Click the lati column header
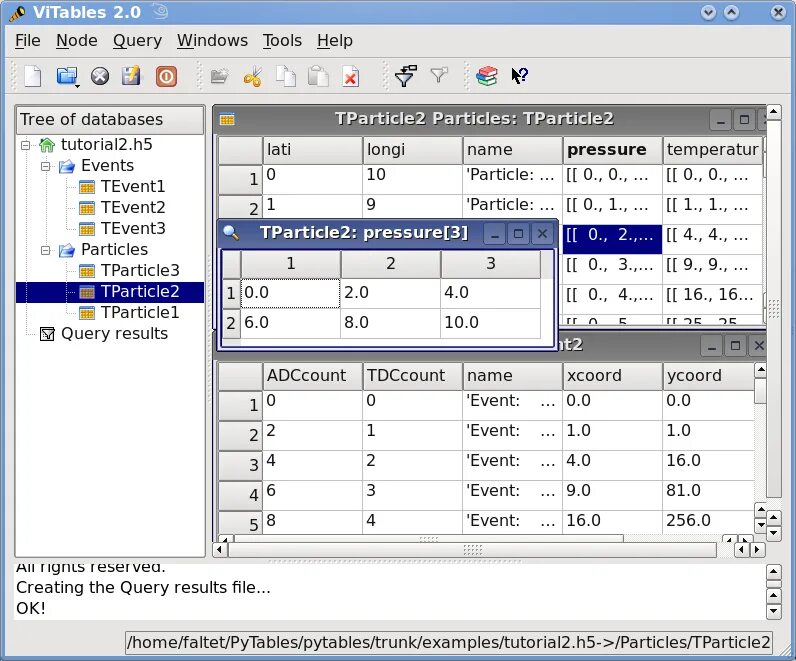 point(312,150)
